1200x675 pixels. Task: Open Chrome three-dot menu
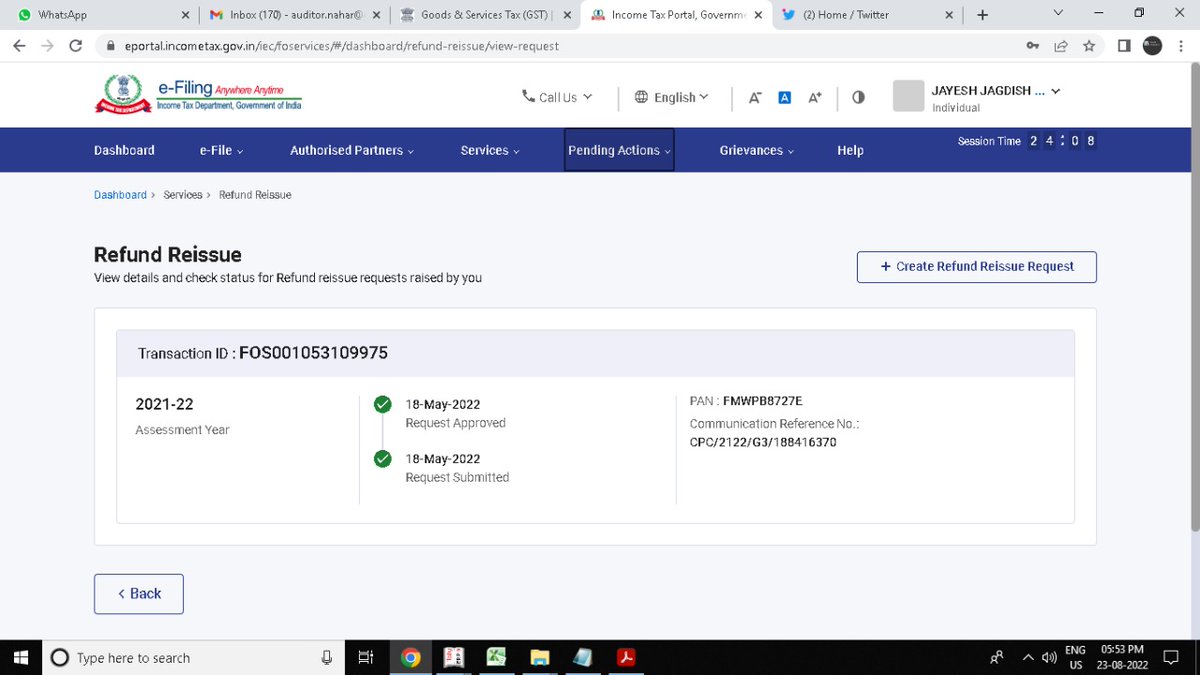click(1182, 46)
